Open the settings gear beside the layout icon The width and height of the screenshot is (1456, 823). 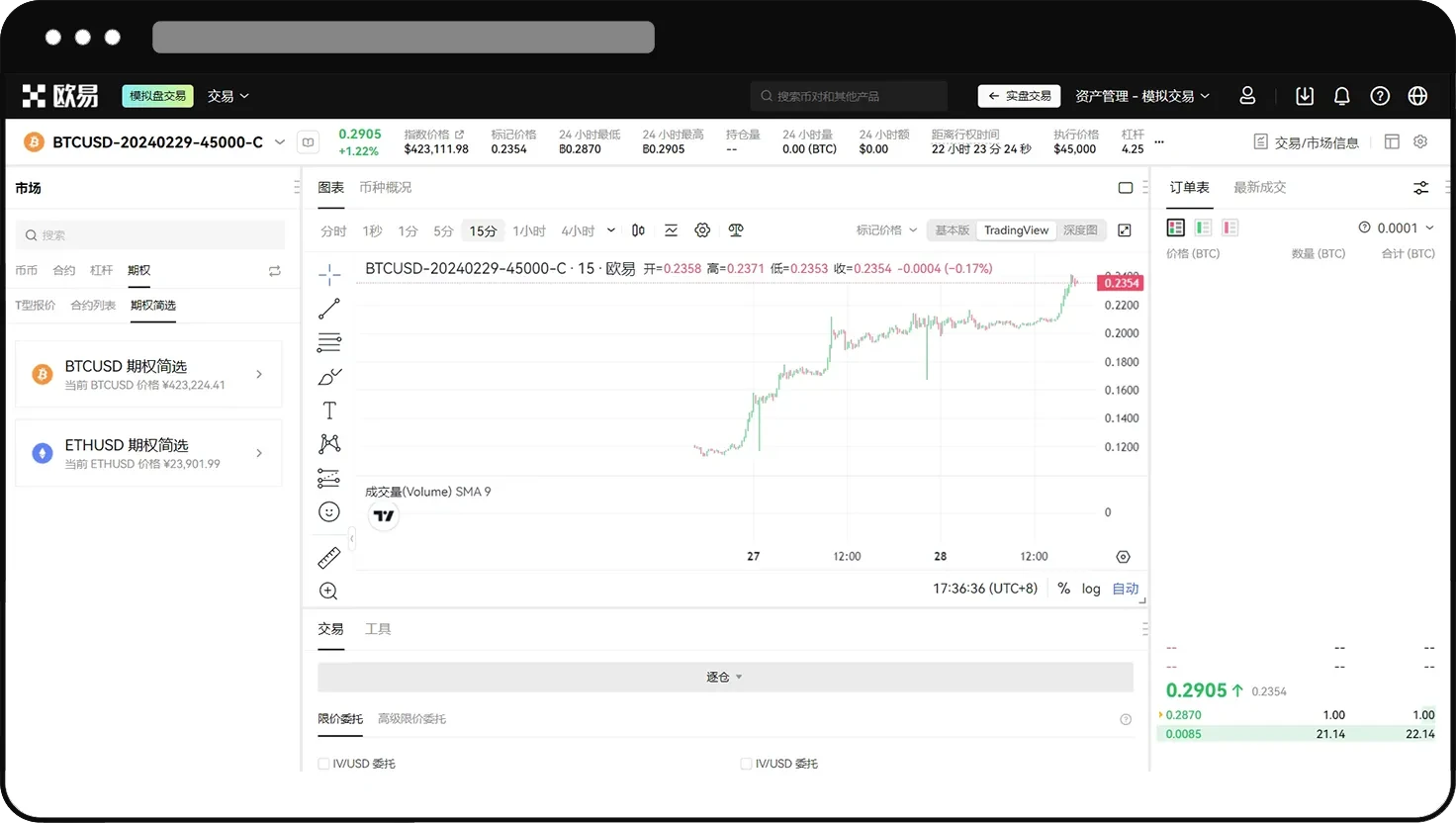point(1420,141)
